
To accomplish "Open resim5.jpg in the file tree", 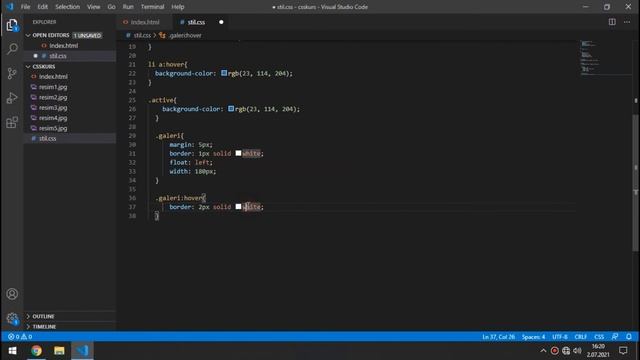I will [70, 128].
